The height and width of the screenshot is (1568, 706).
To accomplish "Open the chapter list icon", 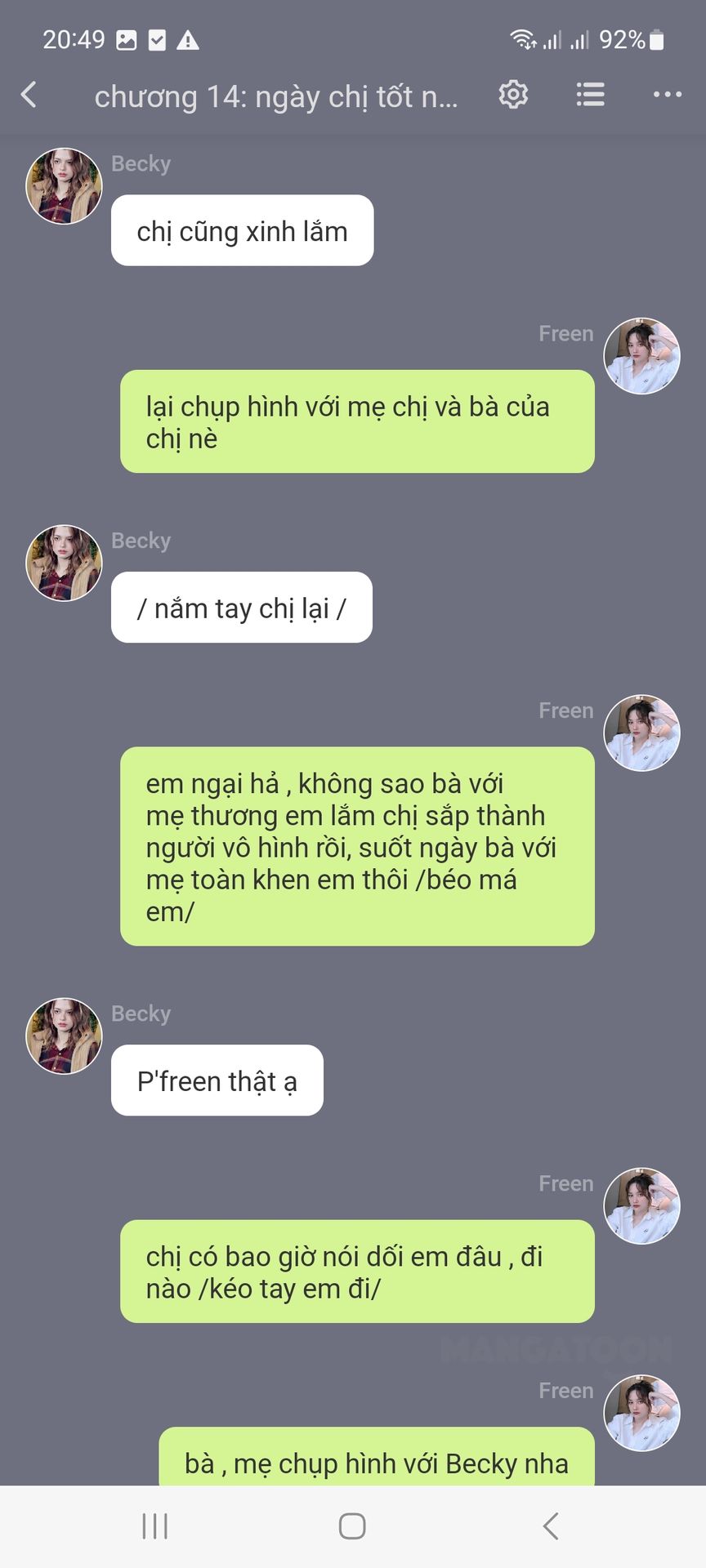I will point(590,95).
